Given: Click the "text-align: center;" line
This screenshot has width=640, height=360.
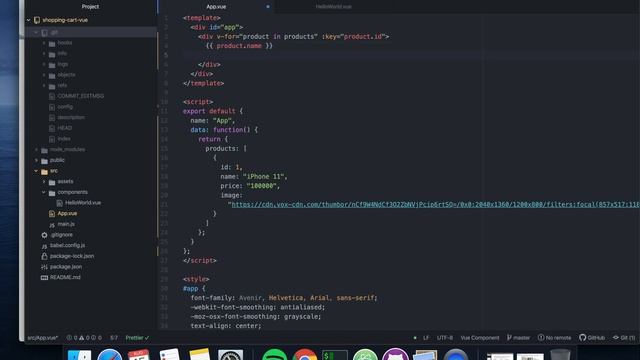Looking at the screenshot, I should click(226, 326).
